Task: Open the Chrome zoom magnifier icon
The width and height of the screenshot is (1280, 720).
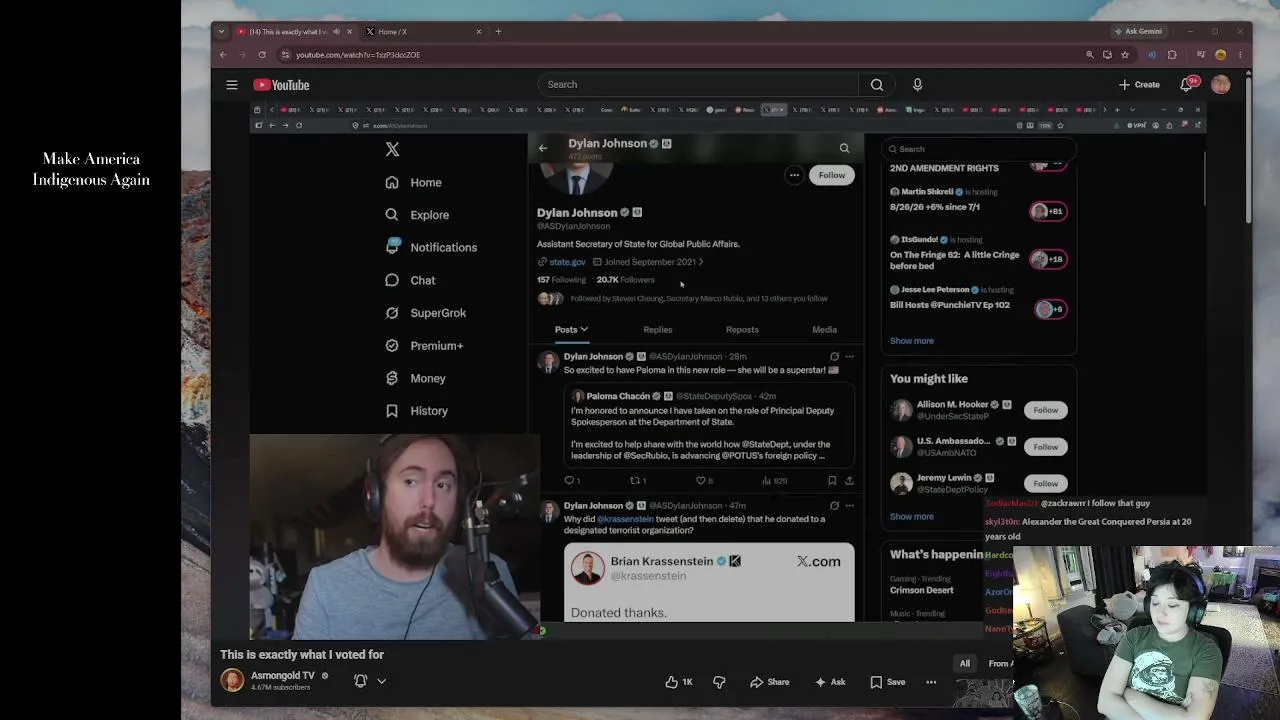Action: coord(1089,55)
